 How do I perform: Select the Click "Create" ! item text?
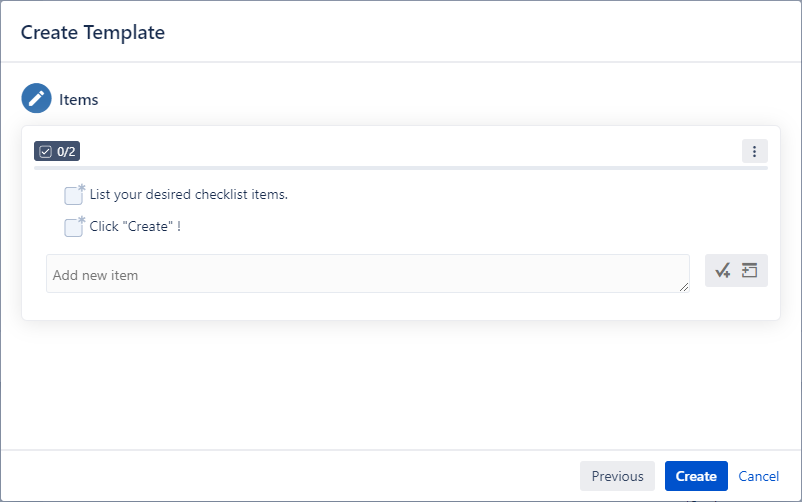135,226
